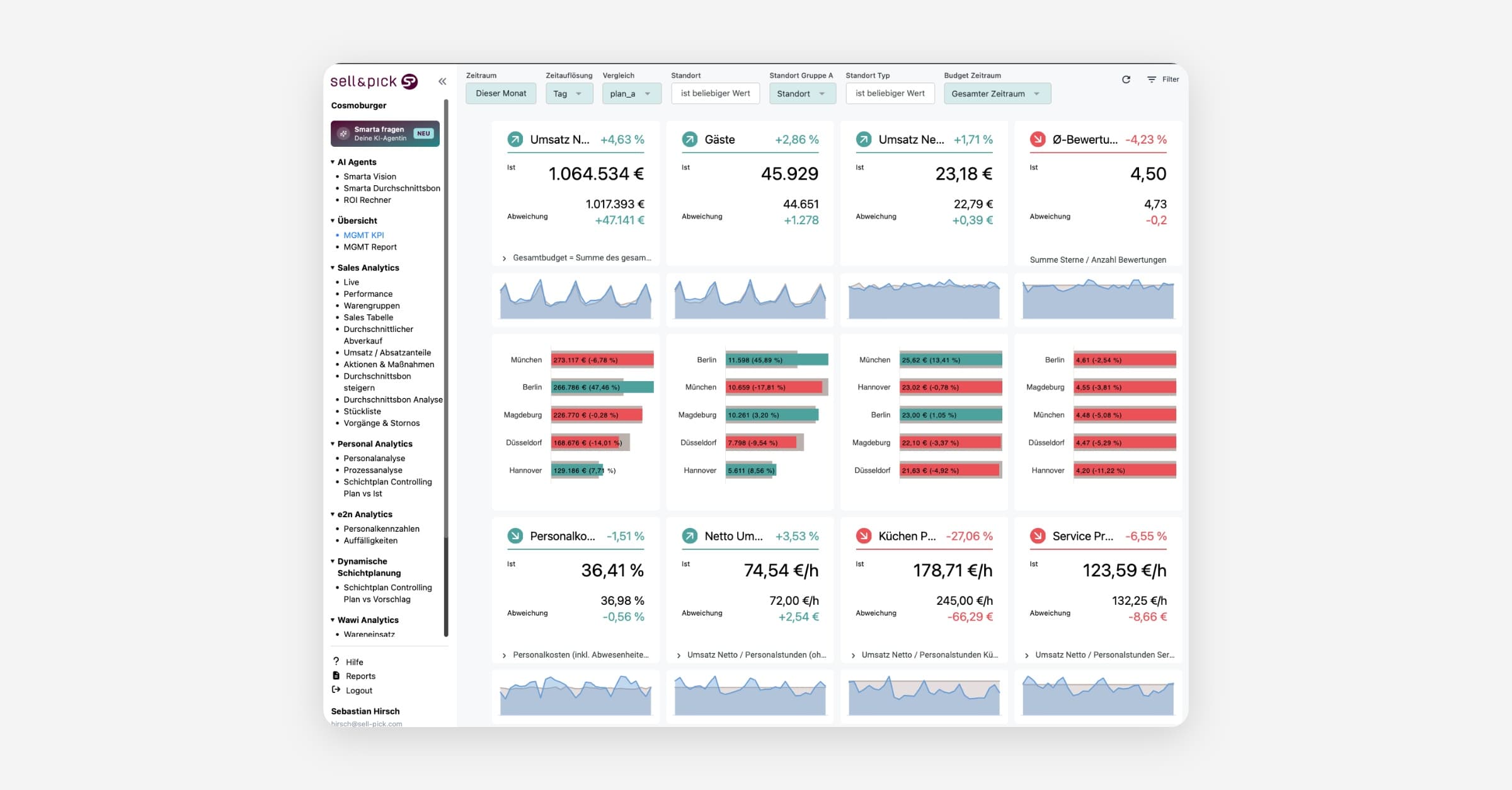Click the Gäste trend arrow icon

(x=690, y=139)
